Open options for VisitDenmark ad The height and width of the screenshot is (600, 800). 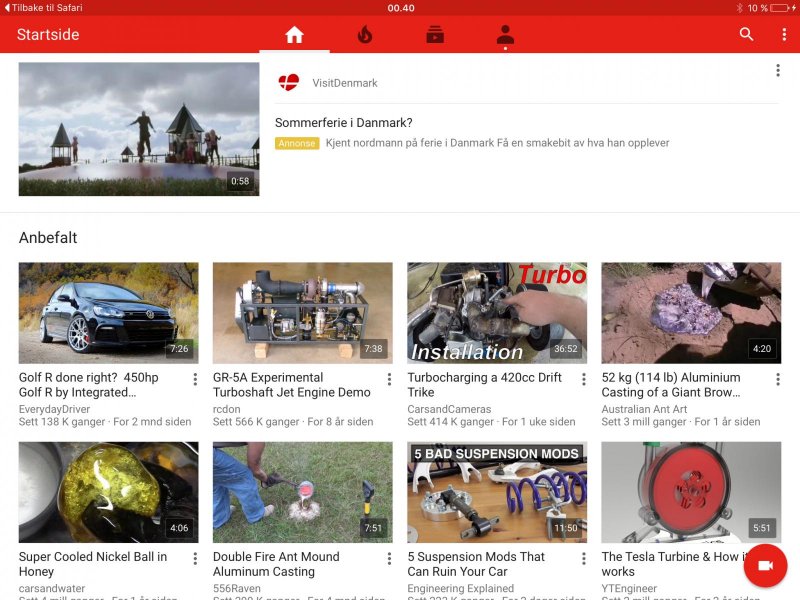click(778, 71)
